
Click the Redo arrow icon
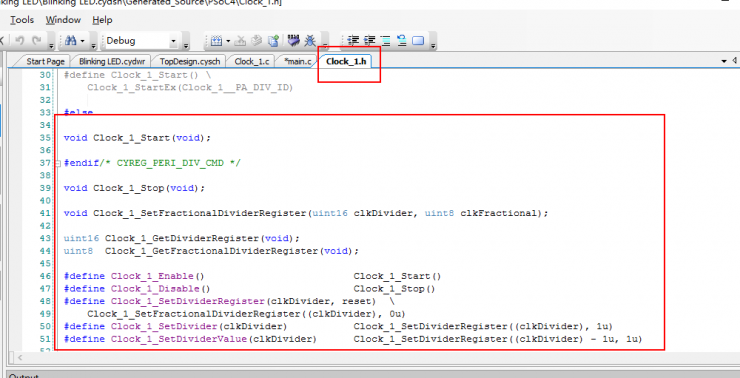tap(36, 41)
